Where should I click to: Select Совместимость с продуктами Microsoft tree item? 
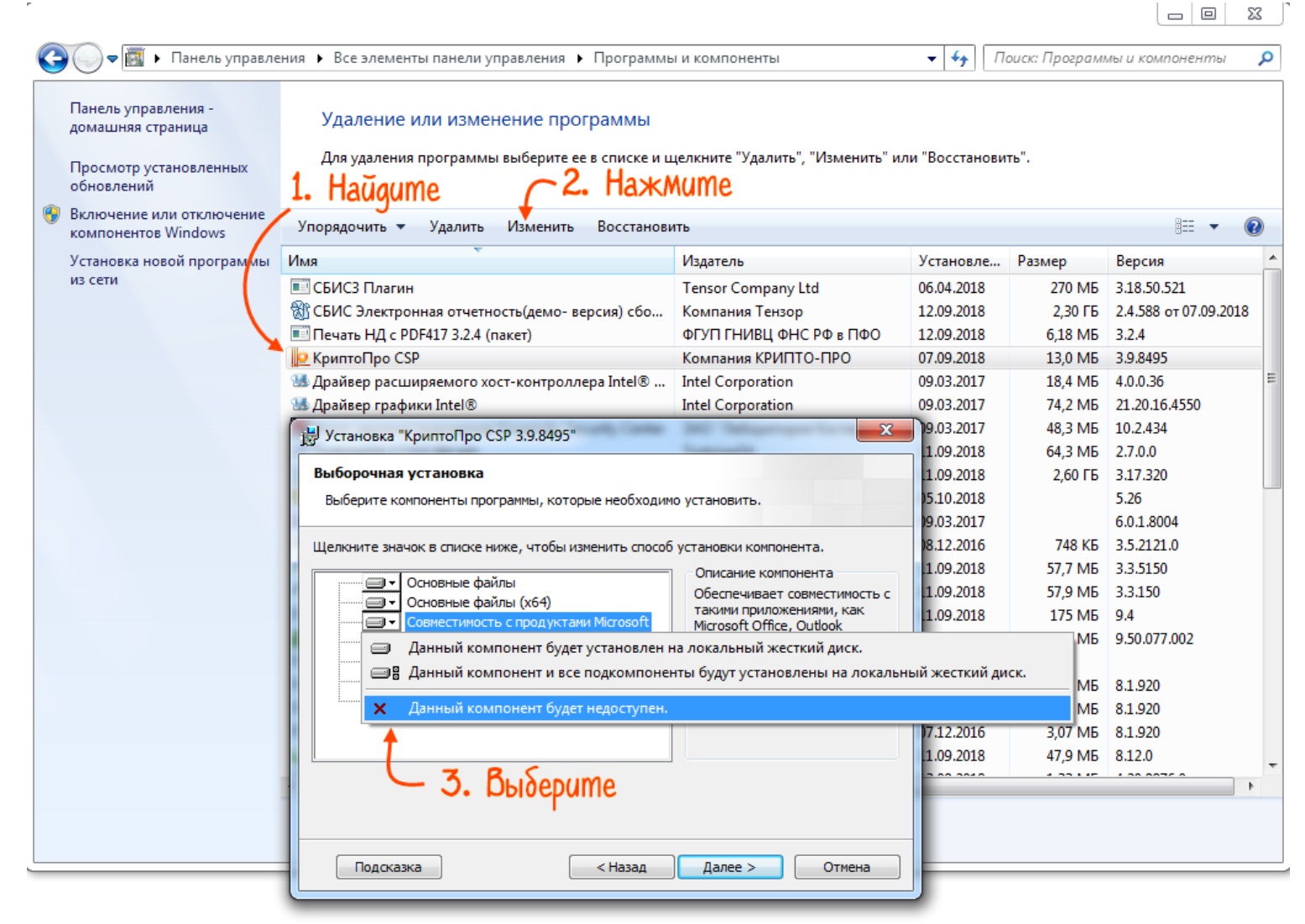(528, 623)
